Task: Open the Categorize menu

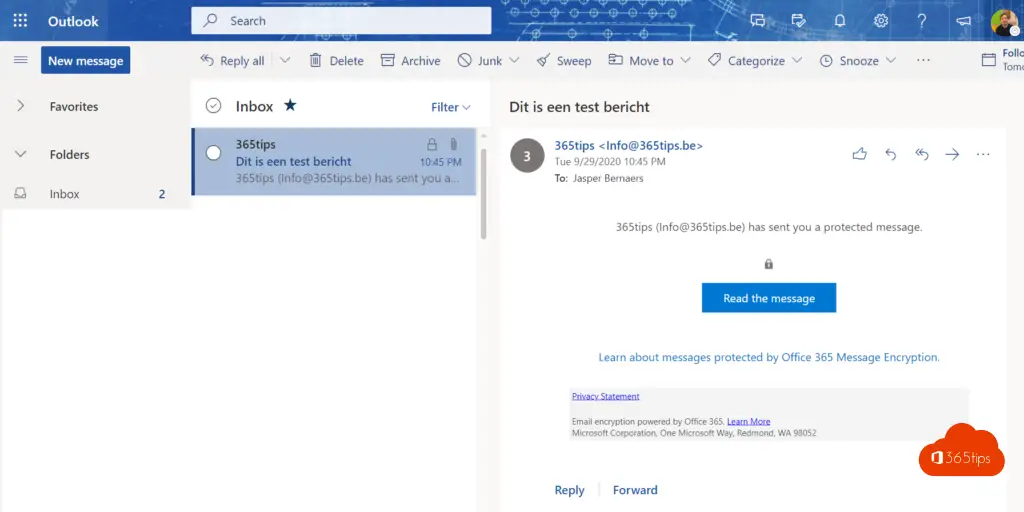Action: point(755,61)
